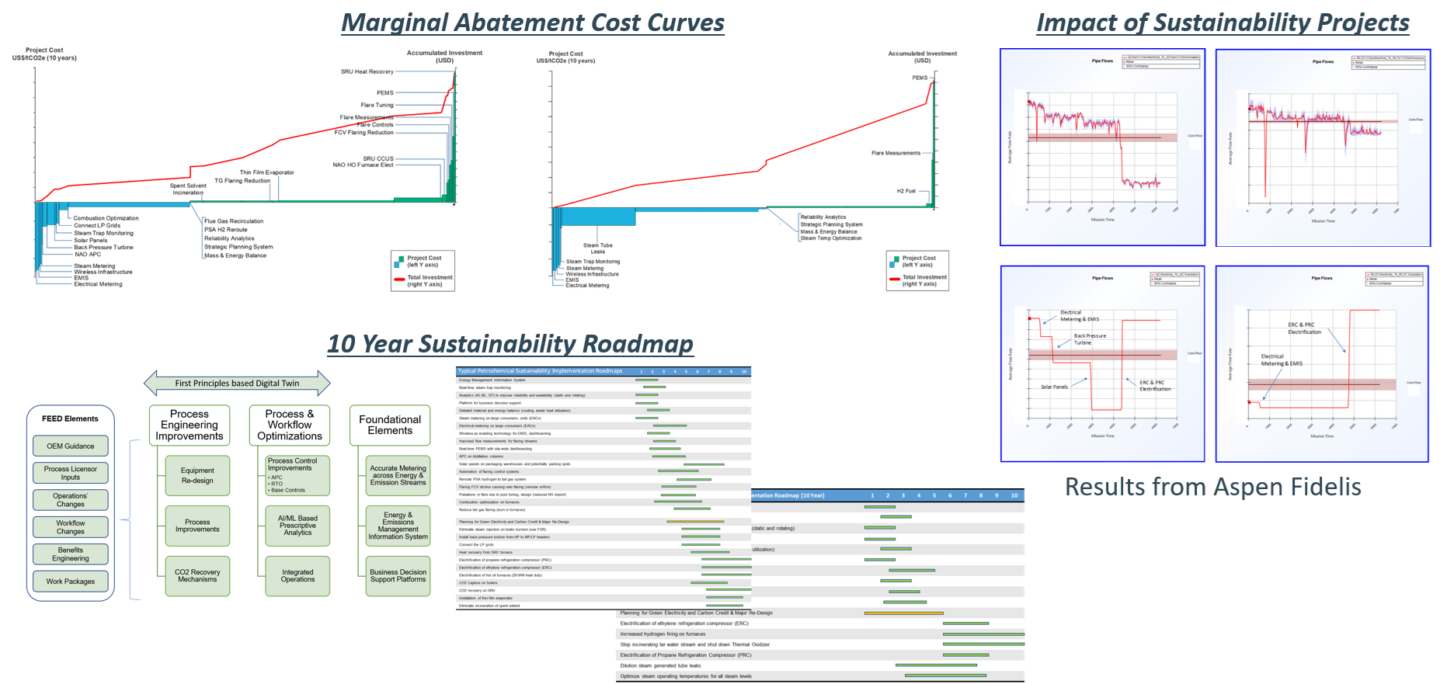This screenshot has width=1440, height=684.
Task: Select the FCV Flaring Reduction label
Action: [364, 133]
